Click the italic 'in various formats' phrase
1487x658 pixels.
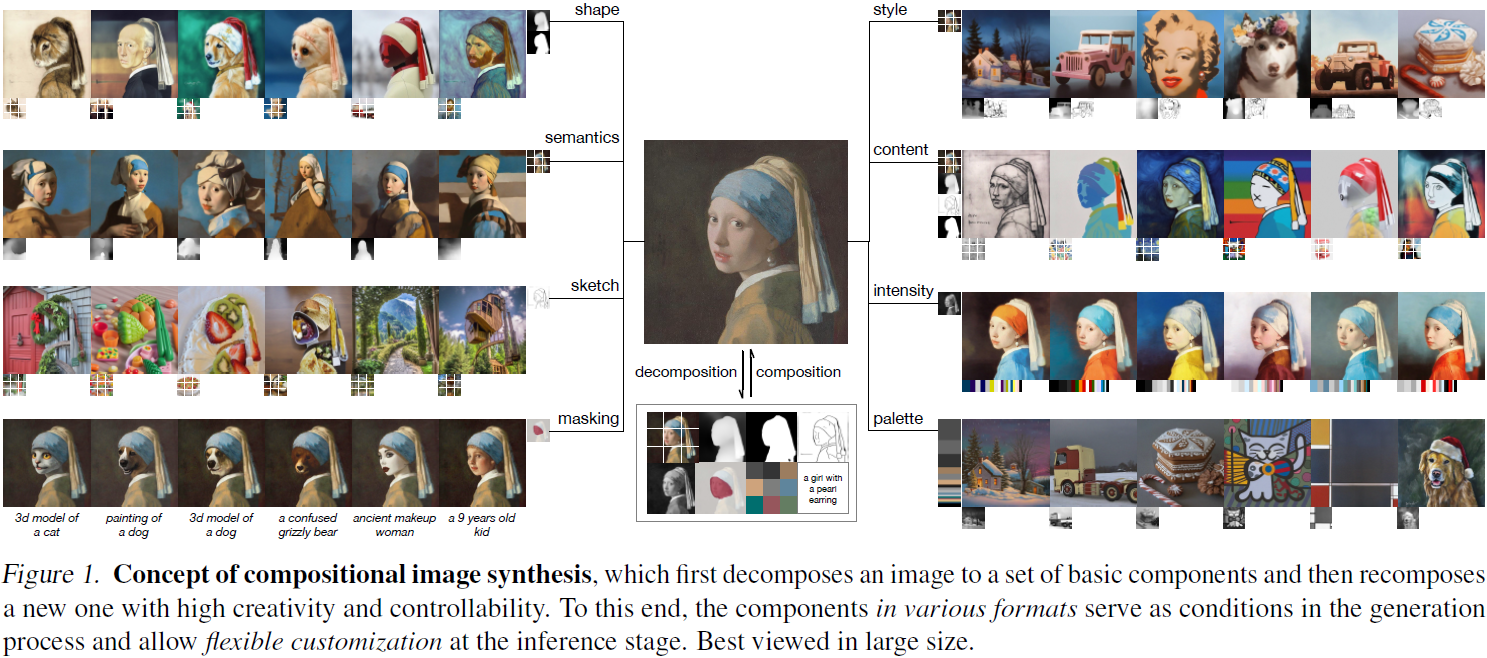[975, 610]
